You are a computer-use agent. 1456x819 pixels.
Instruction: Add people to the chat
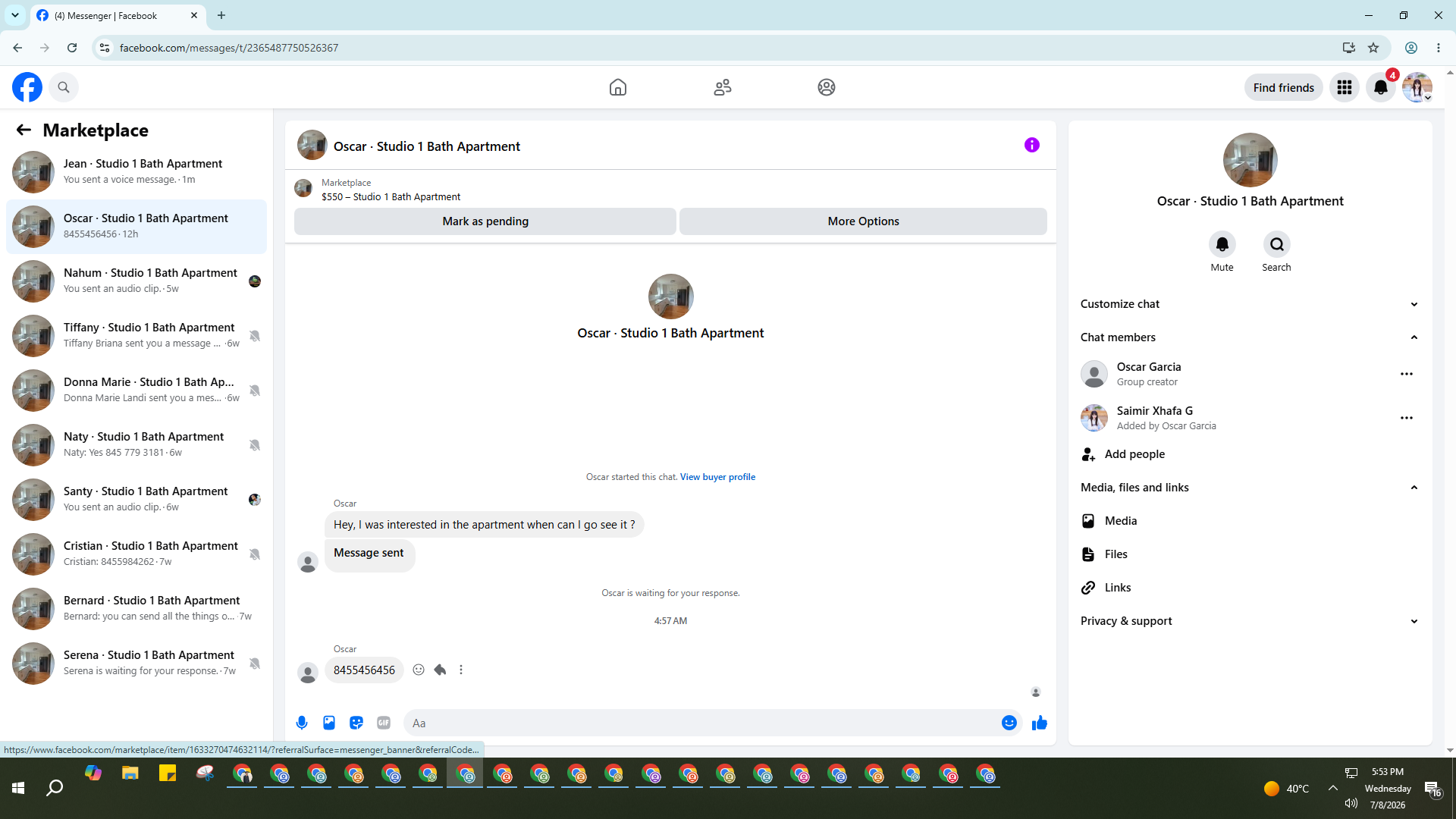tap(1250, 454)
